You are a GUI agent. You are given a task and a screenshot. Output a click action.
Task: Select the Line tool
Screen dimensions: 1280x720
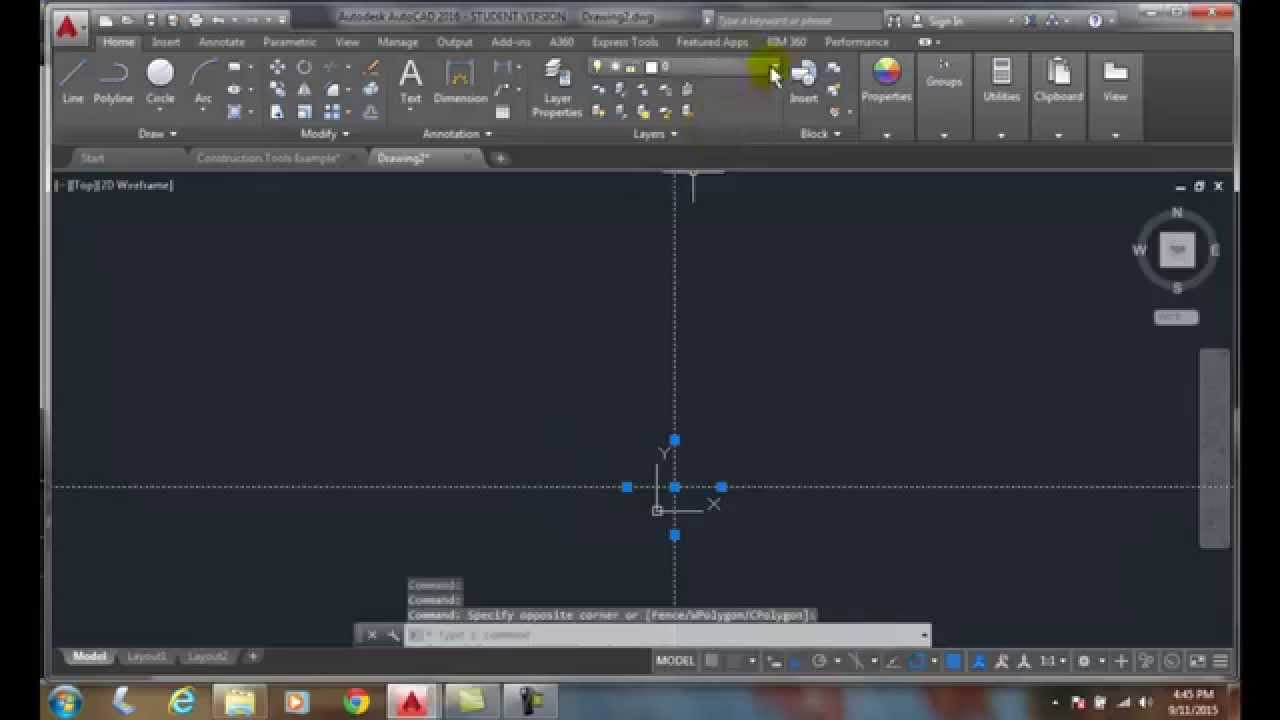click(x=72, y=80)
